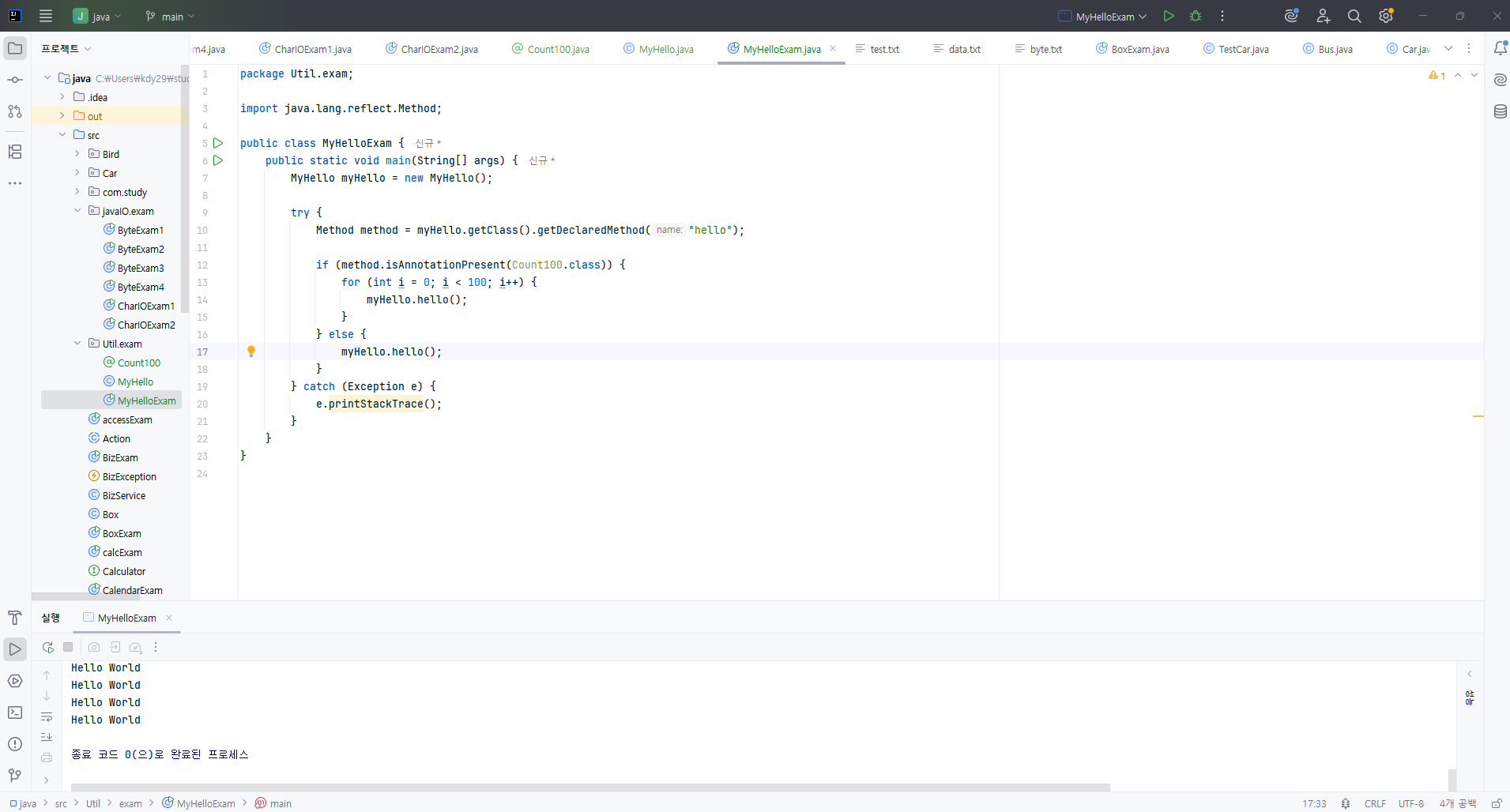The image size is (1510, 812).
Task: Toggle scroll to end in console
Action: click(x=47, y=737)
